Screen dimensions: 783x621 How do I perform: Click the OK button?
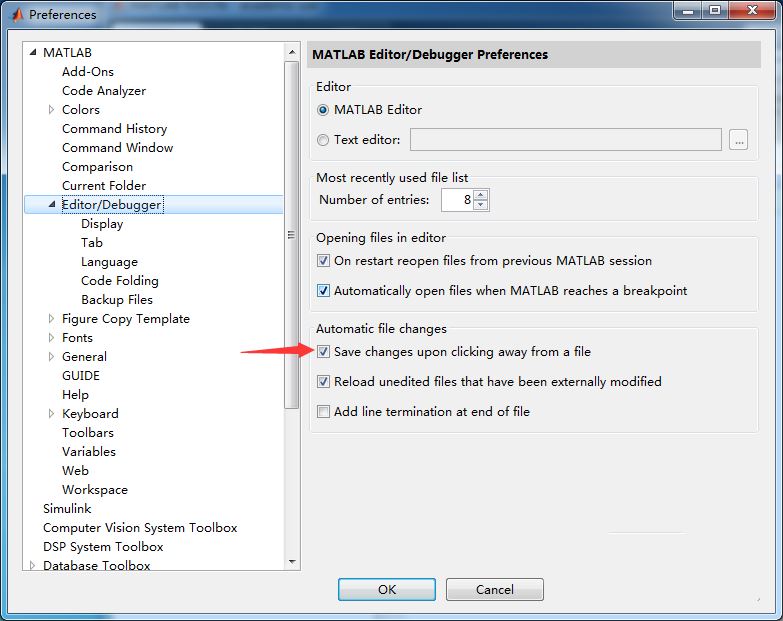(387, 590)
